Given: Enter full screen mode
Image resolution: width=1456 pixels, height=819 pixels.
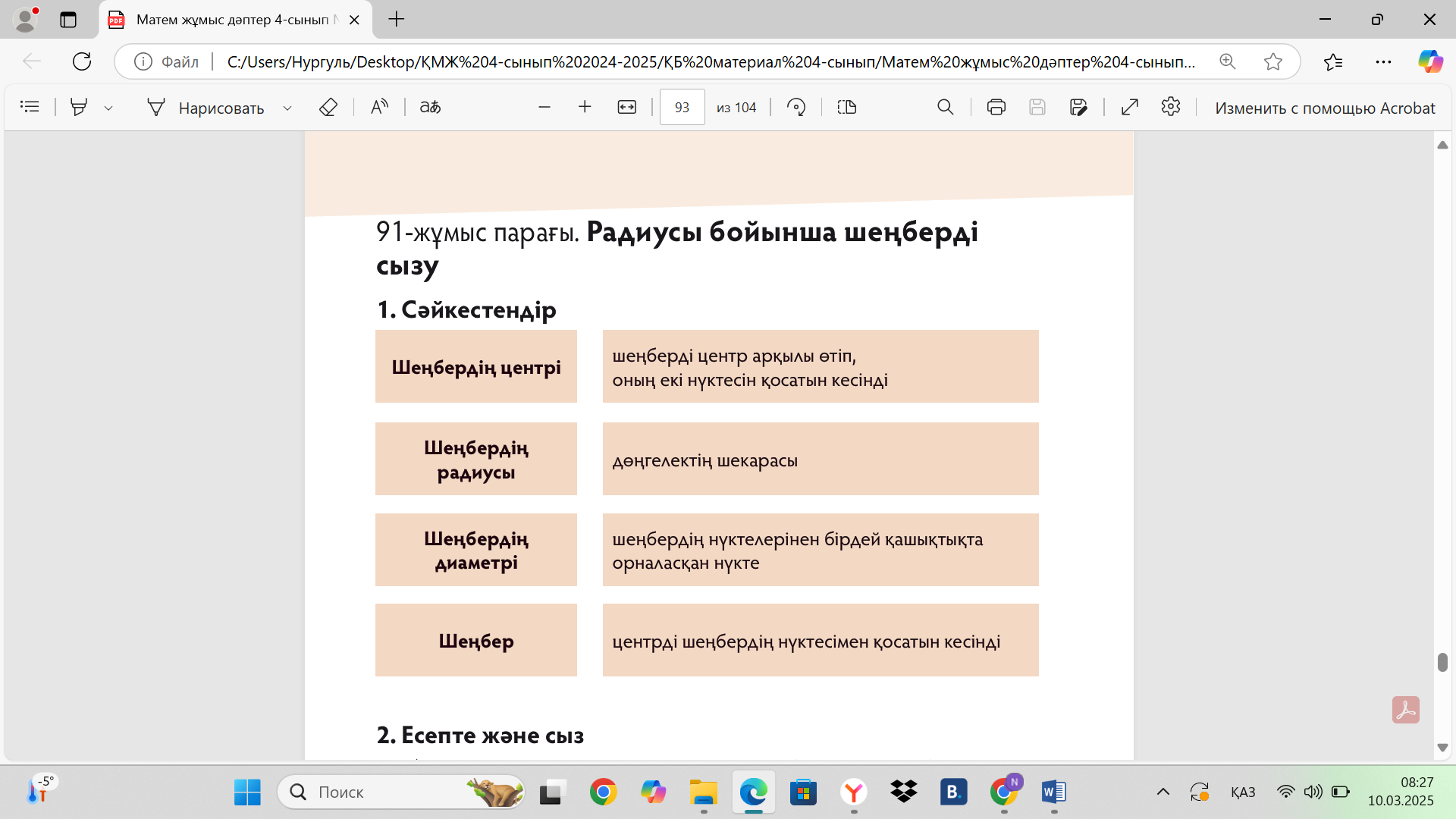Looking at the screenshot, I should pyautogui.click(x=1129, y=107).
